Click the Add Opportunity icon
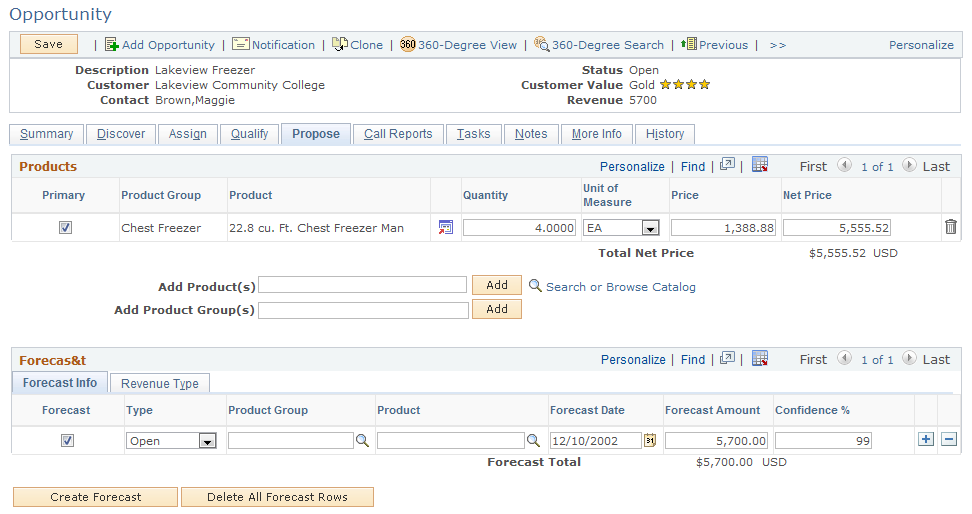 click(112, 45)
